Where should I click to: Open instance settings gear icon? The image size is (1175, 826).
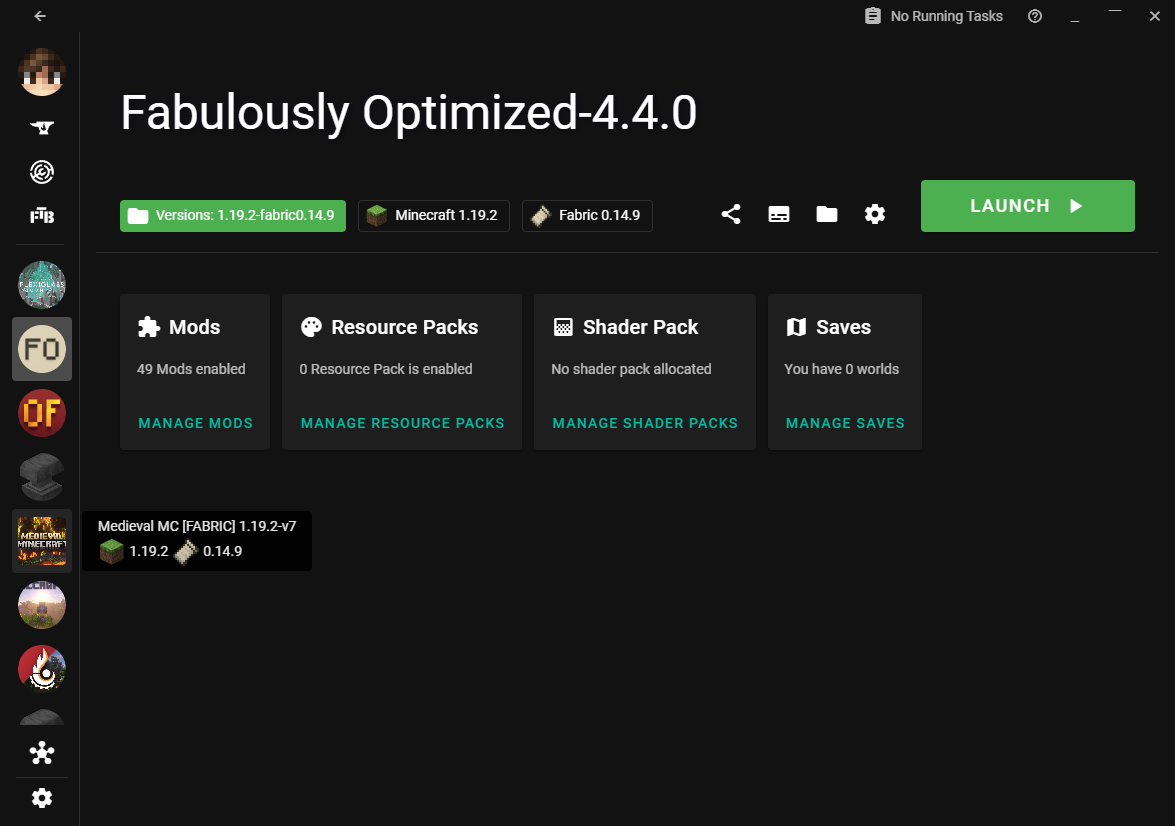click(875, 214)
